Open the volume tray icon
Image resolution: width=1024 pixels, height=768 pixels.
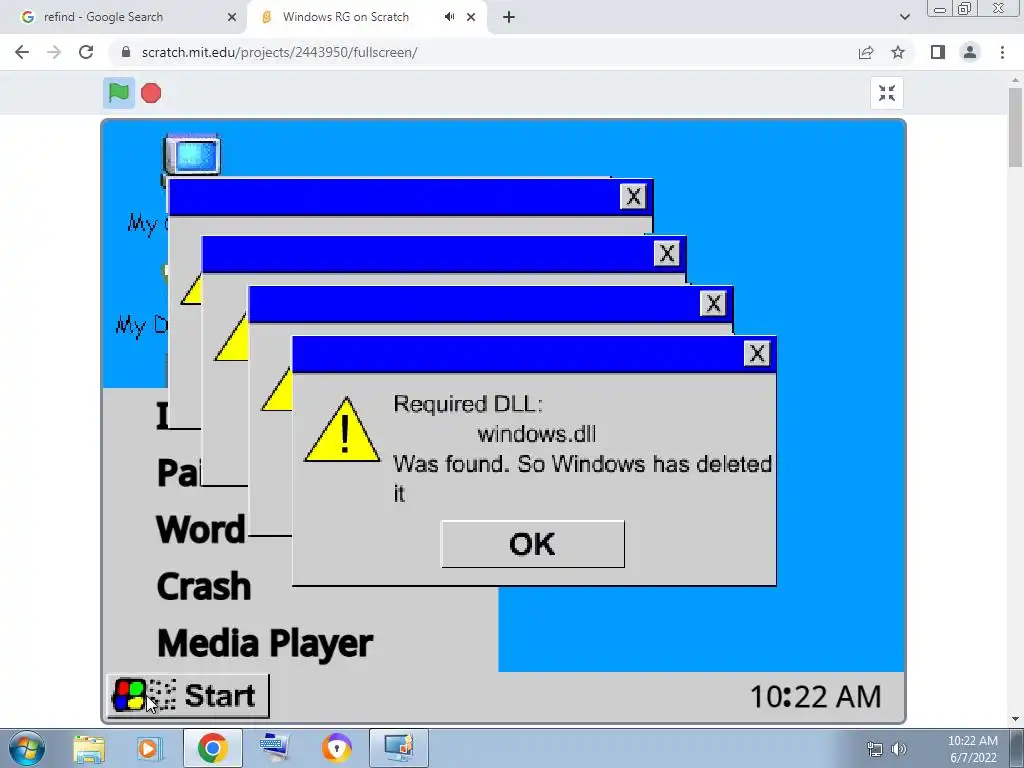pos(899,749)
